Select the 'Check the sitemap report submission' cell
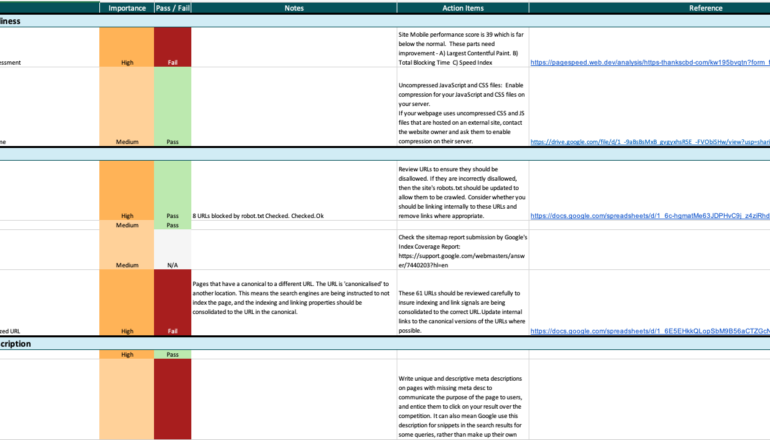Viewport: 770px width, 440px height. (463, 250)
